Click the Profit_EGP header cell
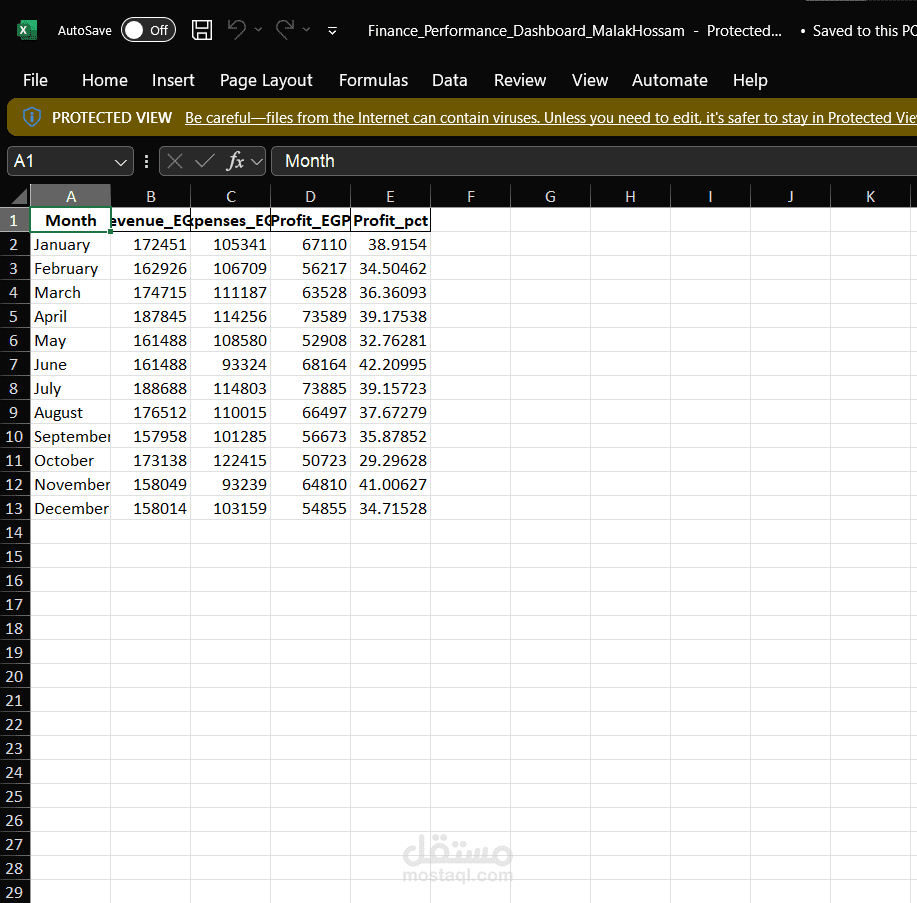 pyautogui.click(x=311, y=220)
